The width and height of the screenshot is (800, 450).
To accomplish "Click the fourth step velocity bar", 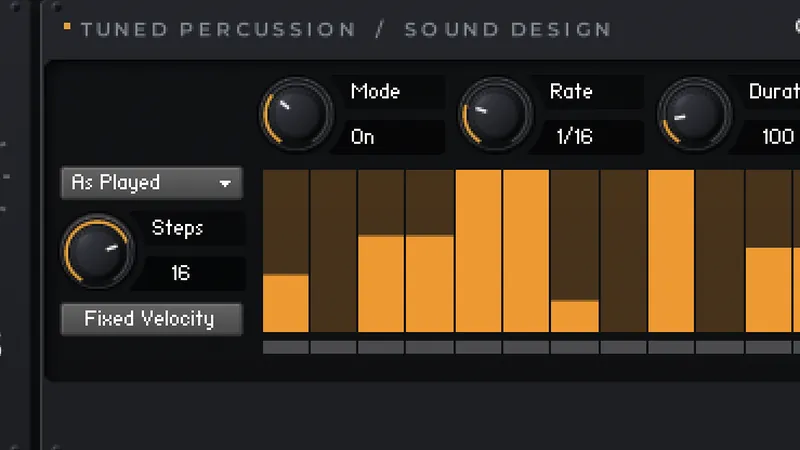I will tap(430, 251).
